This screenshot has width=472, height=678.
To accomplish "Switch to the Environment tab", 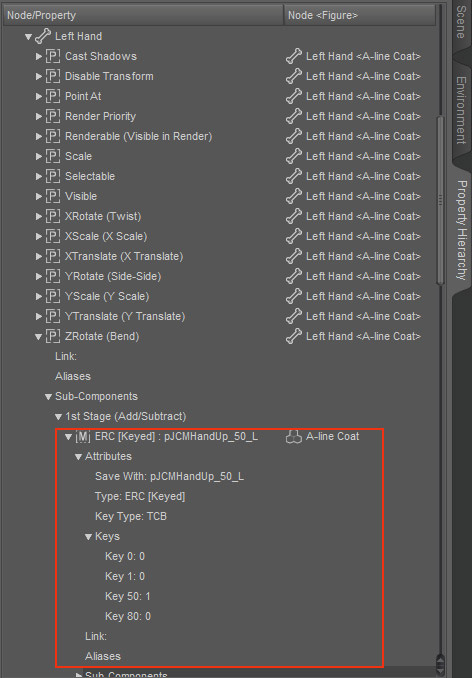I will tap(461, 110).
